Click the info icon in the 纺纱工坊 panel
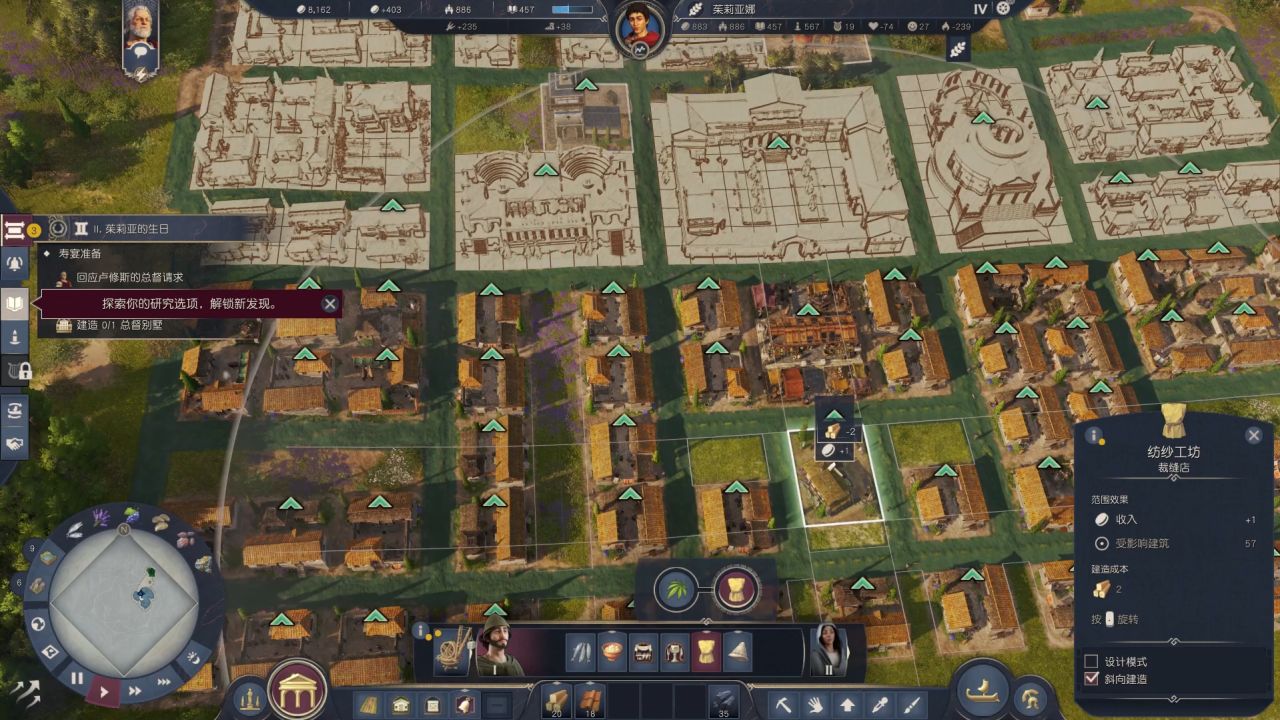 (x=1095, y=436)
